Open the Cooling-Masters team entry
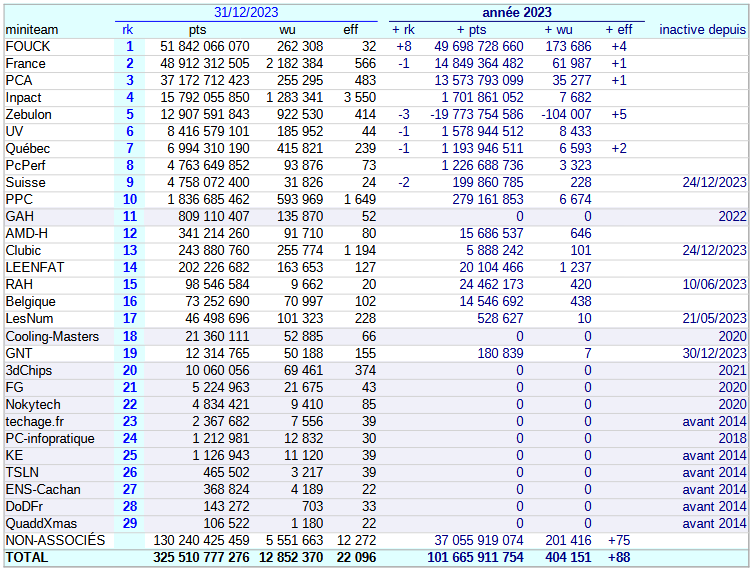753x571 pixels. coord(52,336)
